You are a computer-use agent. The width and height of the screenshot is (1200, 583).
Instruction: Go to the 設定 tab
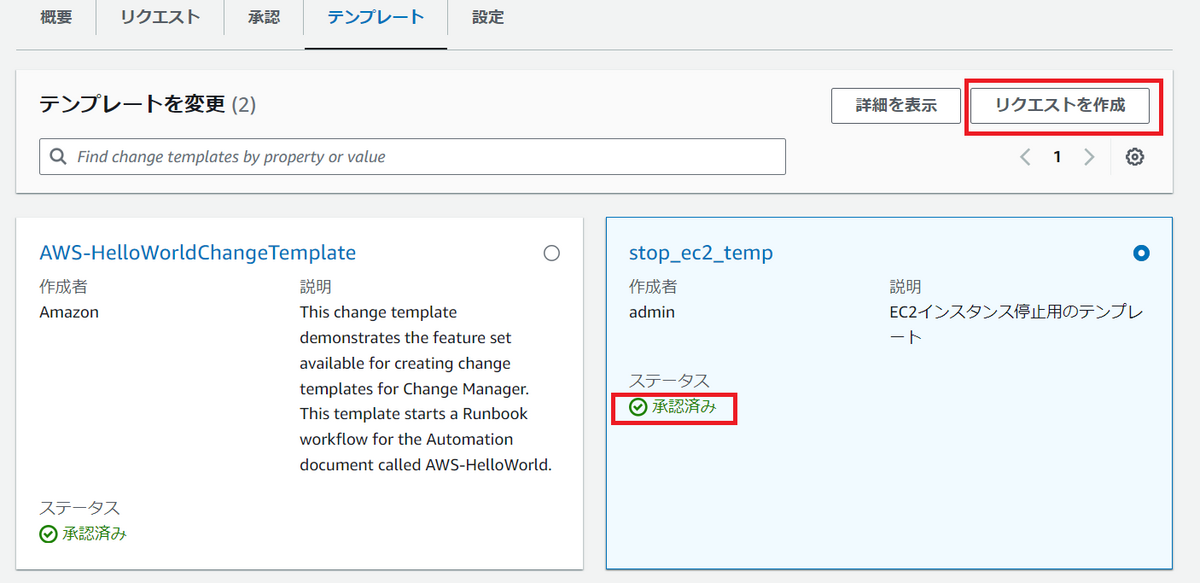click(488, 17)
